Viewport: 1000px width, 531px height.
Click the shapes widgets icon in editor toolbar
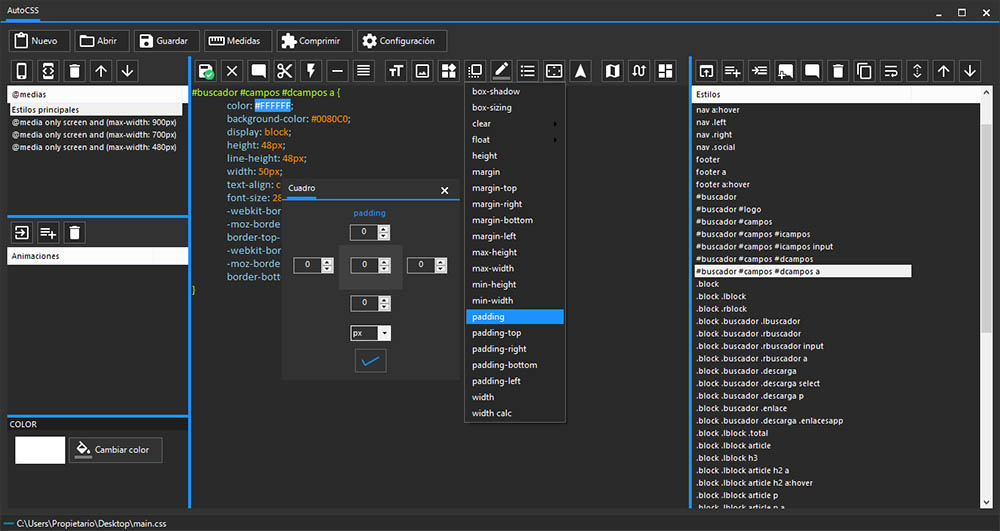pyautogui.click(x=448, y=71)
